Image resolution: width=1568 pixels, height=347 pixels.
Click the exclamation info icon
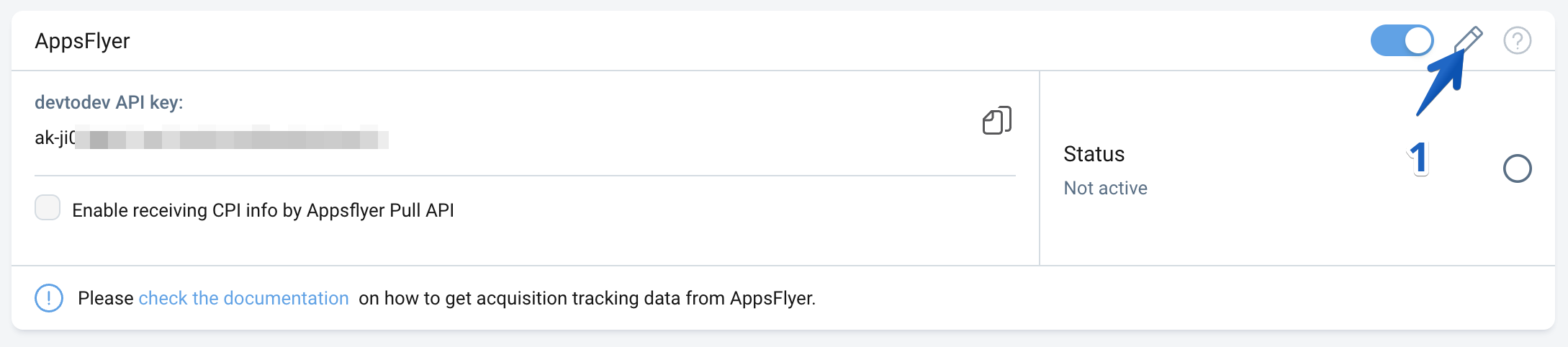[x=49, y=298]
